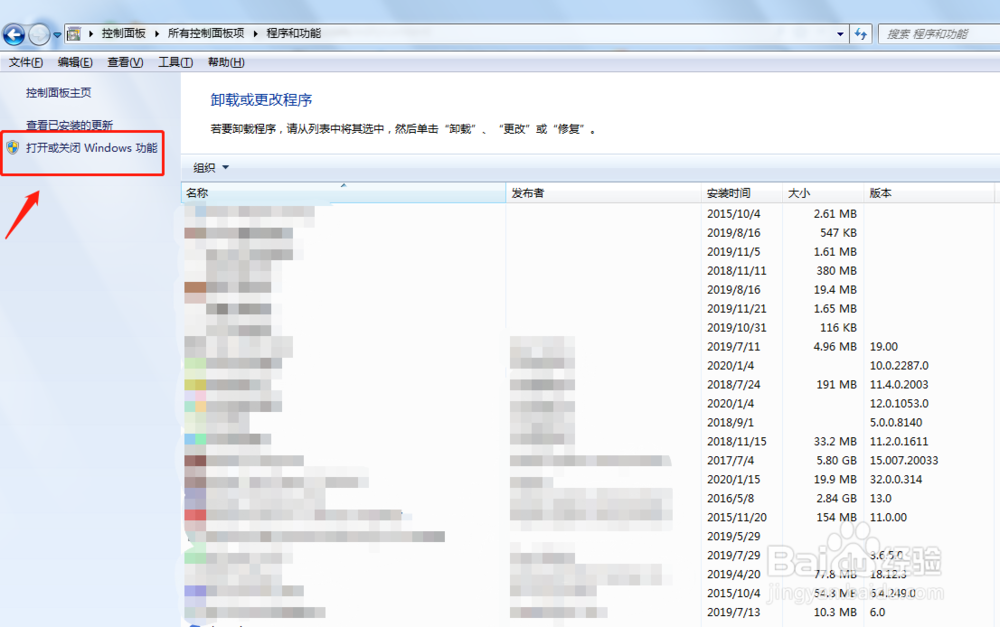Select row with version 11.4.0.2003
This screenshot has width=1000, height=627.
(x=589, y=385)
